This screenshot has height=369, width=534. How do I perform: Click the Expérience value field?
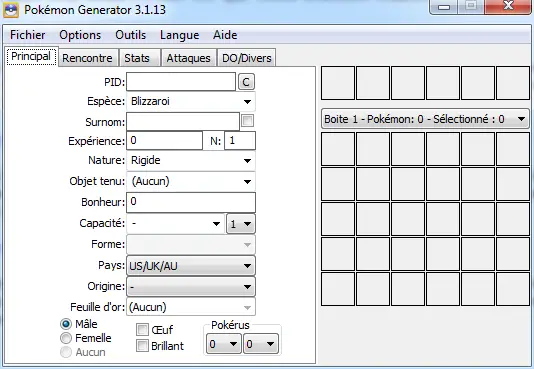pyautogui.click(x=164, y=141)
